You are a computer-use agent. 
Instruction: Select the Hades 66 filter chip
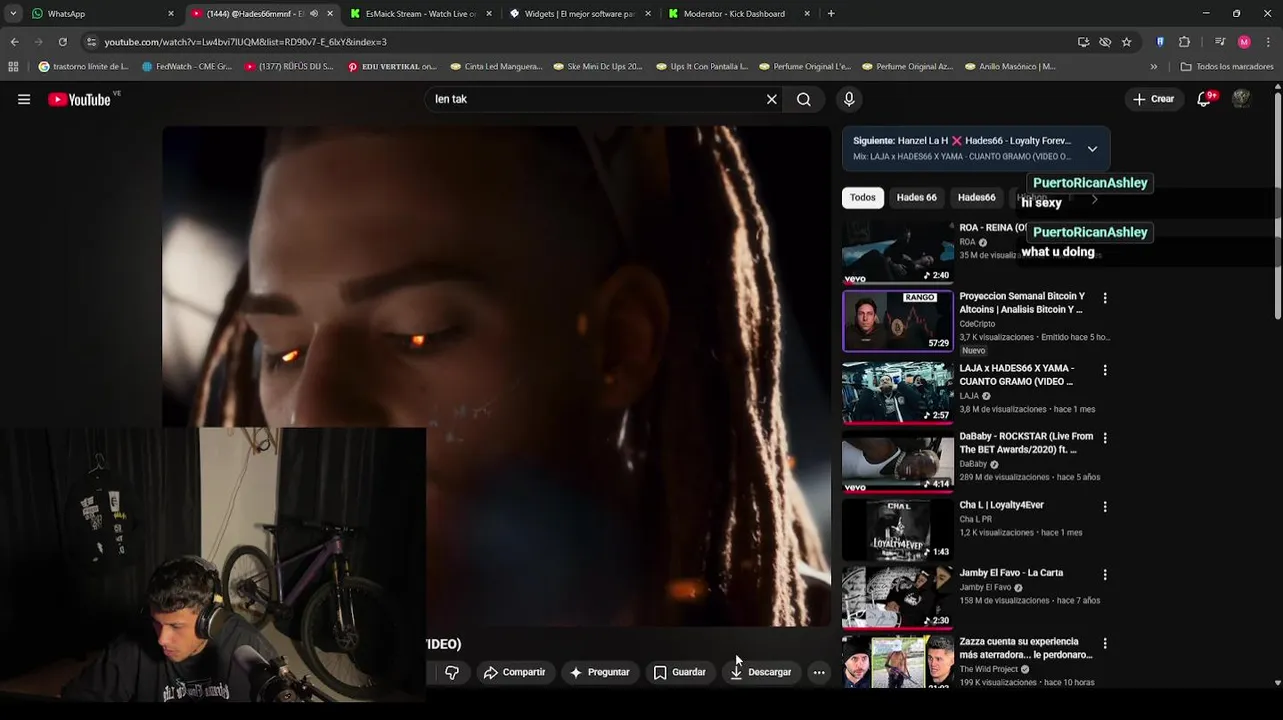(916, 198)
